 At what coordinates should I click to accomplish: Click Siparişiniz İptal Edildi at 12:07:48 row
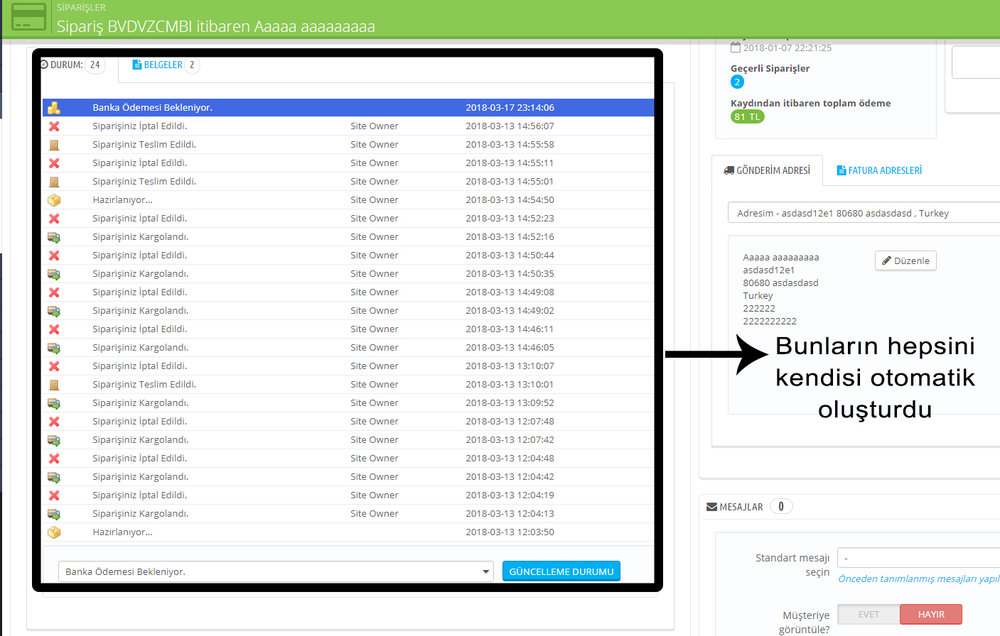pyautogui.click(x=140, y=422)
